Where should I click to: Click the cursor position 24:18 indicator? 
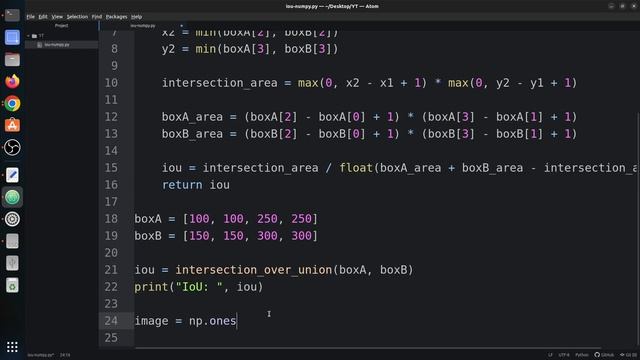[x=65, y=355]
